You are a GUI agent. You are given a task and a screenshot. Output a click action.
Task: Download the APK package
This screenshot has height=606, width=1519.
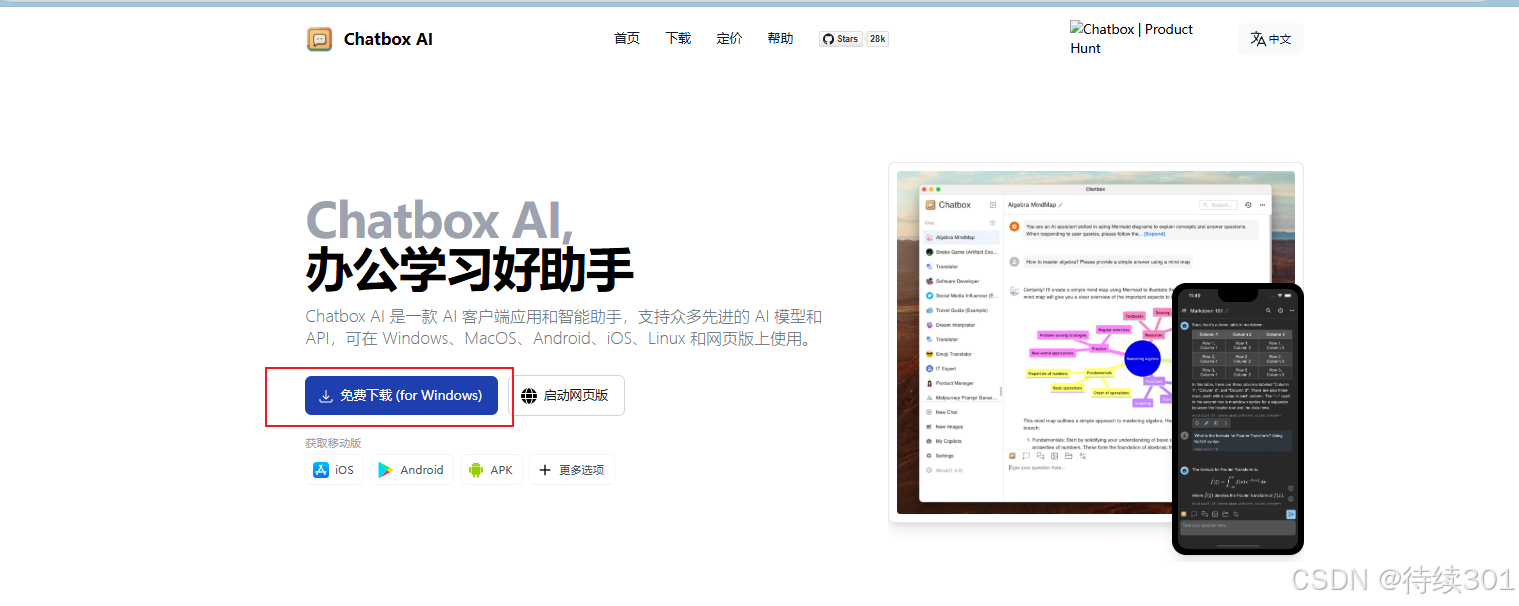point(491,470)
